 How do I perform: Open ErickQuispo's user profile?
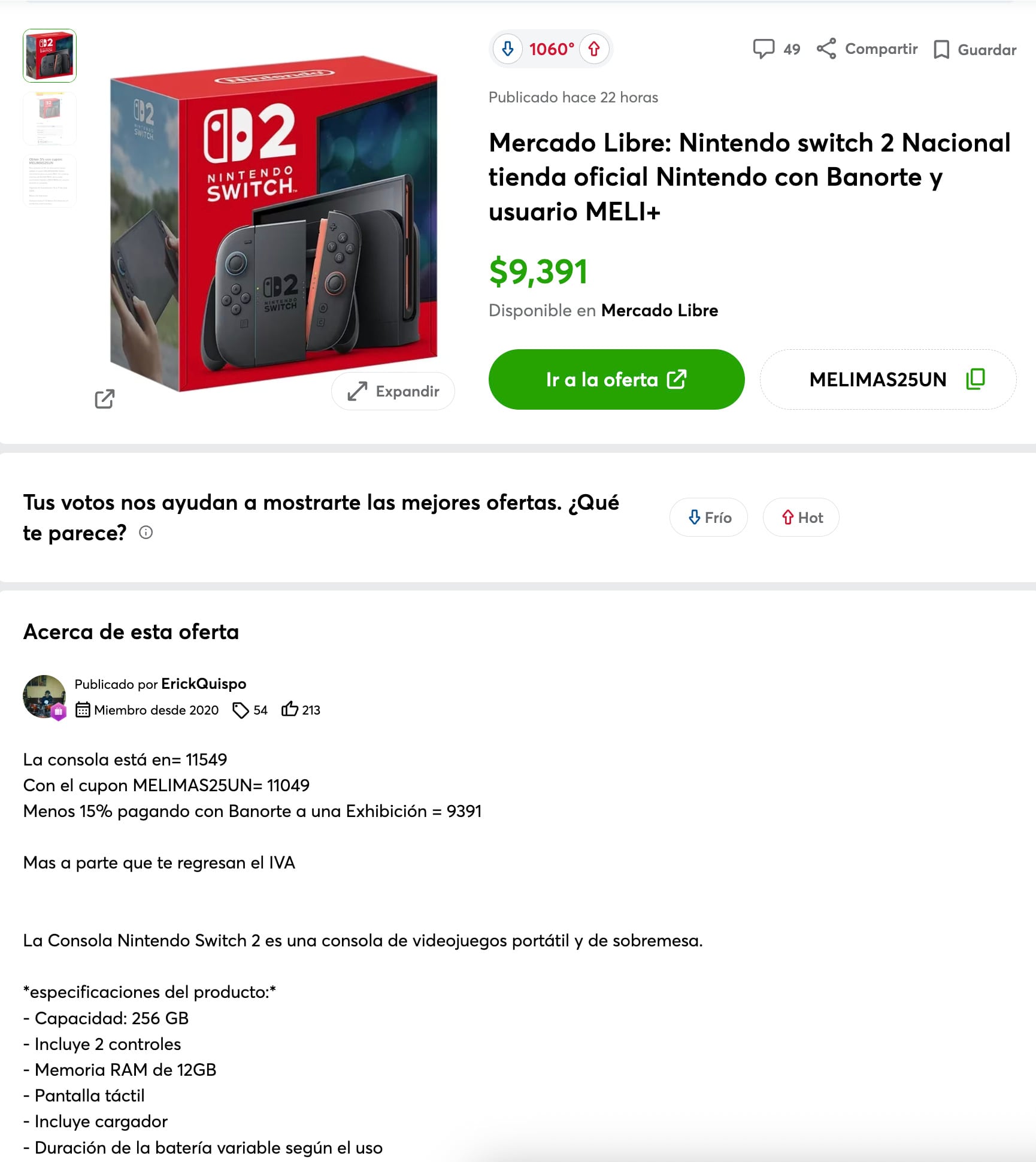[x=204, y=684]
